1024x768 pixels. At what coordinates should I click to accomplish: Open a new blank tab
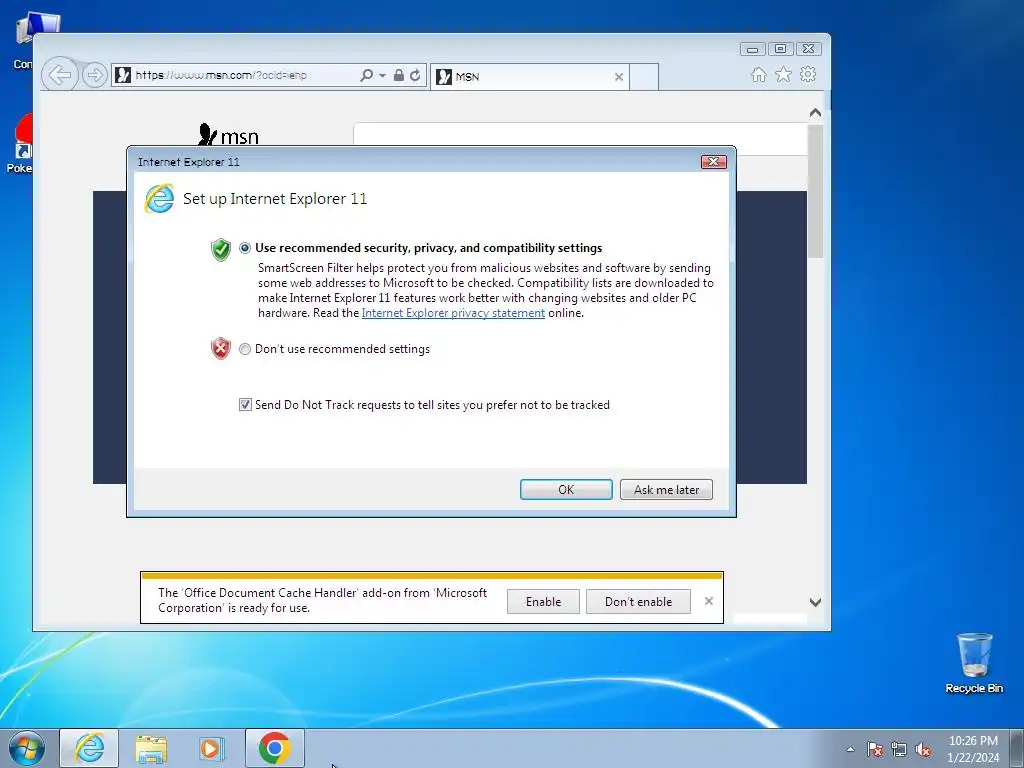click(644, 77)
